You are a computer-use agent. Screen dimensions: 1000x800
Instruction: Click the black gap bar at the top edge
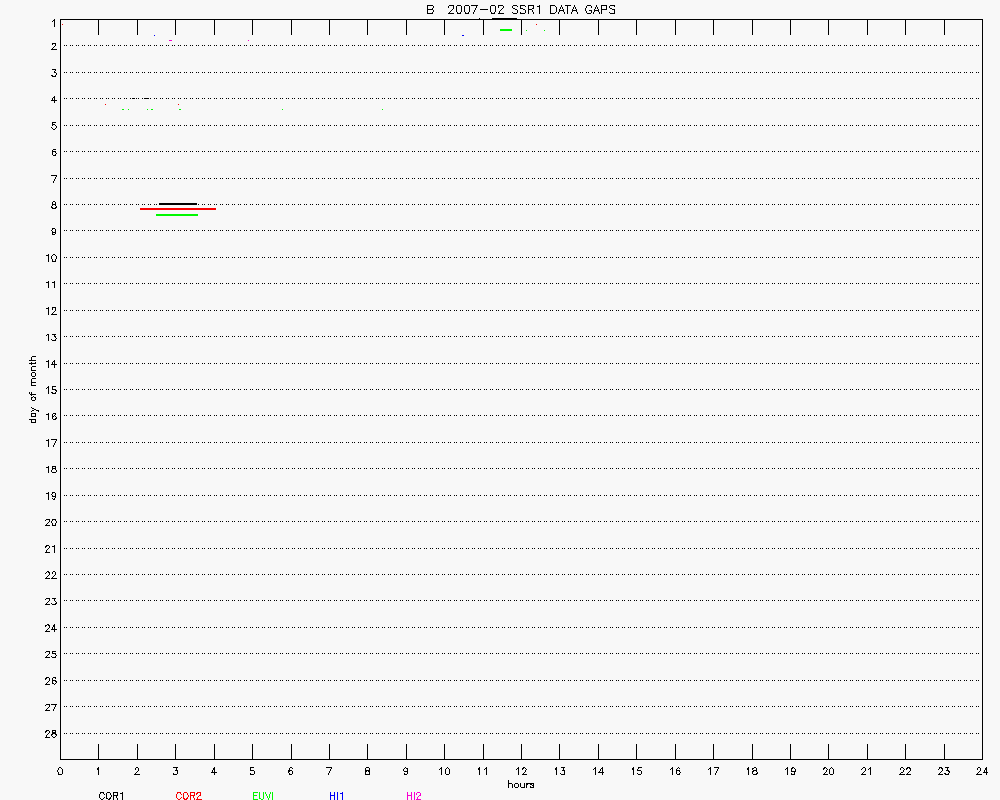[x=505, y=19]
